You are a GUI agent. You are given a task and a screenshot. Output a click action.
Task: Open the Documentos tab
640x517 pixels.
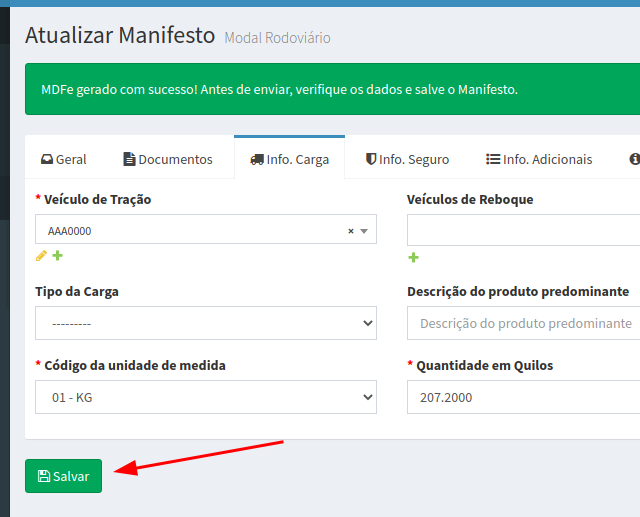click(x=168, y=159)
